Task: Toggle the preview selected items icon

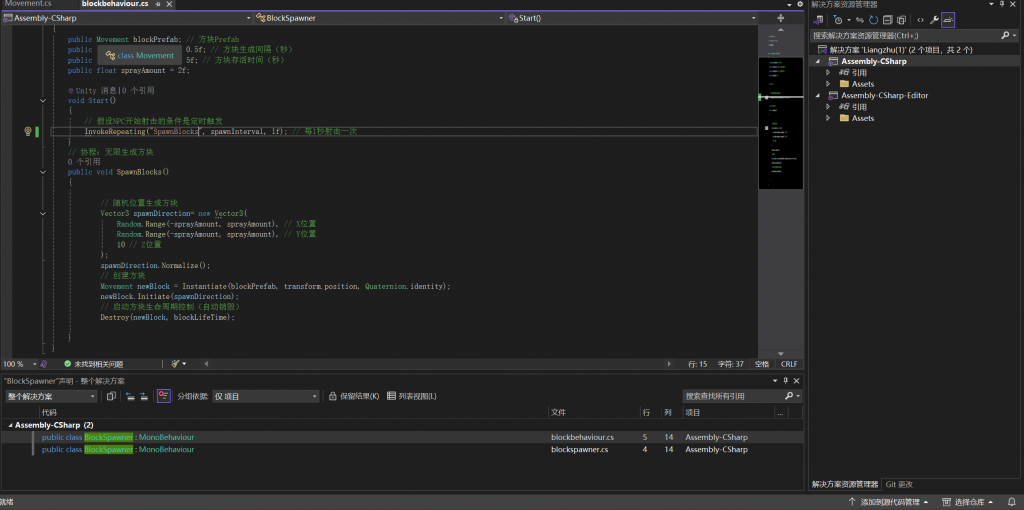Action: coord(948,20)
